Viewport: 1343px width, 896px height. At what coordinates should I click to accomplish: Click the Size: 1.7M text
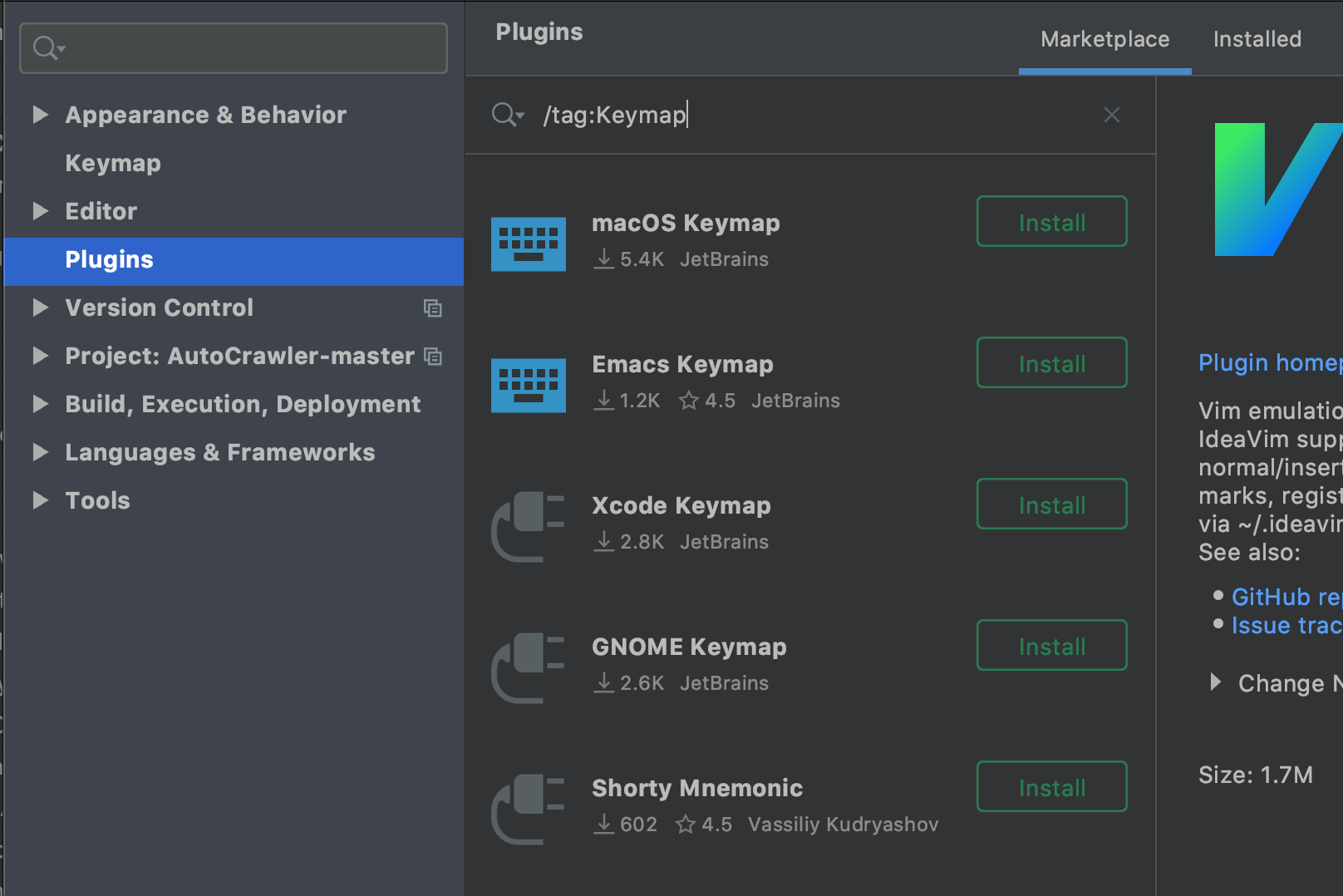1256,775
